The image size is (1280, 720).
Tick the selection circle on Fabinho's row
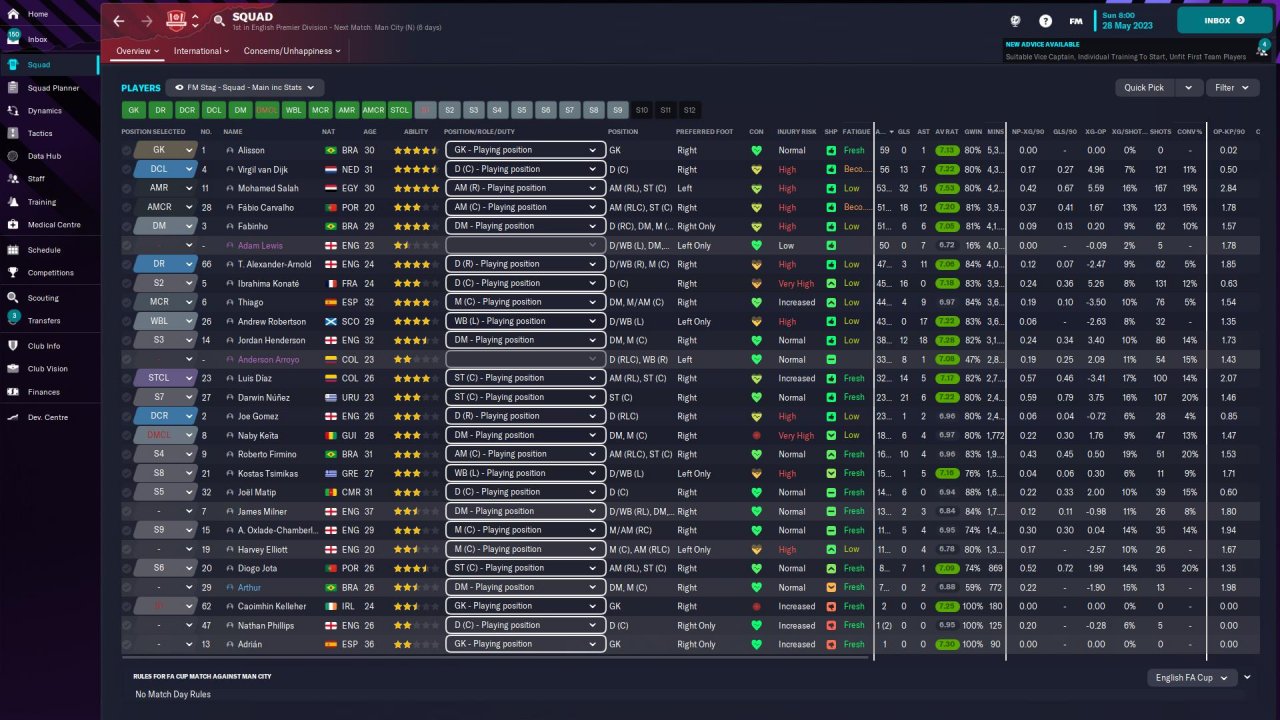point(127,226)
